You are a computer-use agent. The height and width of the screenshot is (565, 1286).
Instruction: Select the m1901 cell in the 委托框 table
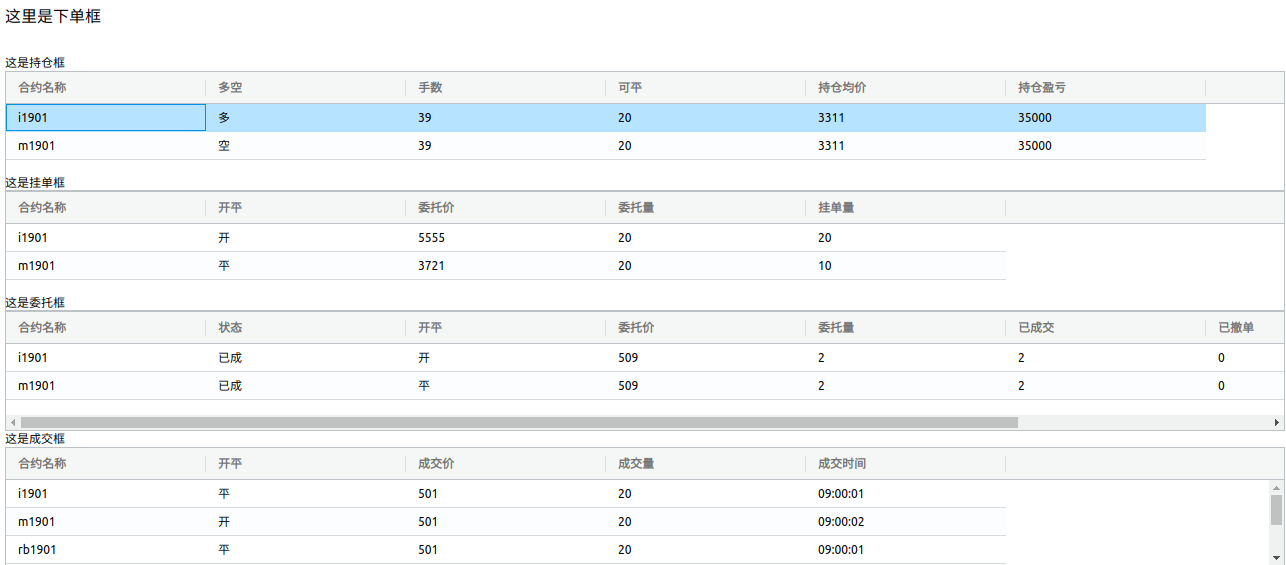pyautogui.click(x=106, y=386)
